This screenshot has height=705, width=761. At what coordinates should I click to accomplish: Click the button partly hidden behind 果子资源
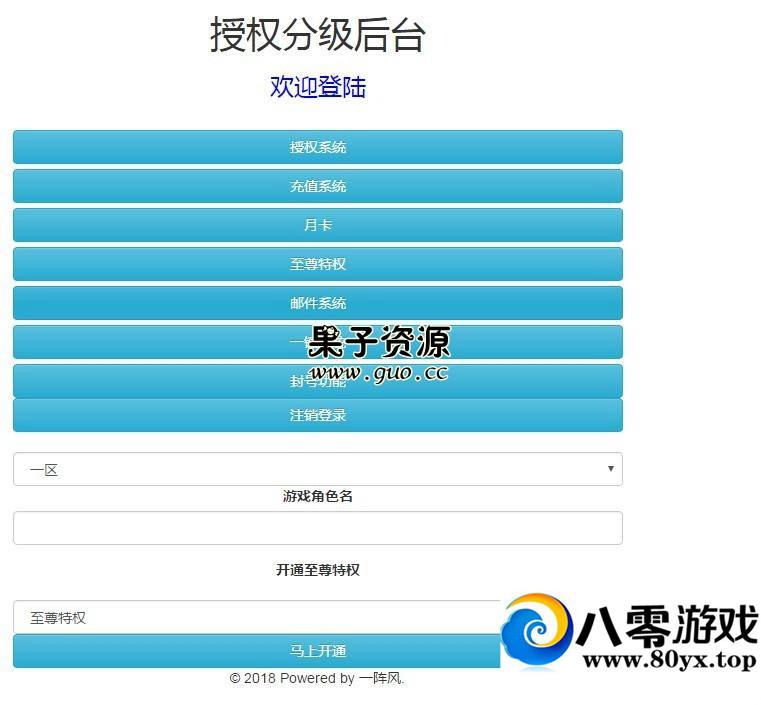tap(150, 342)
